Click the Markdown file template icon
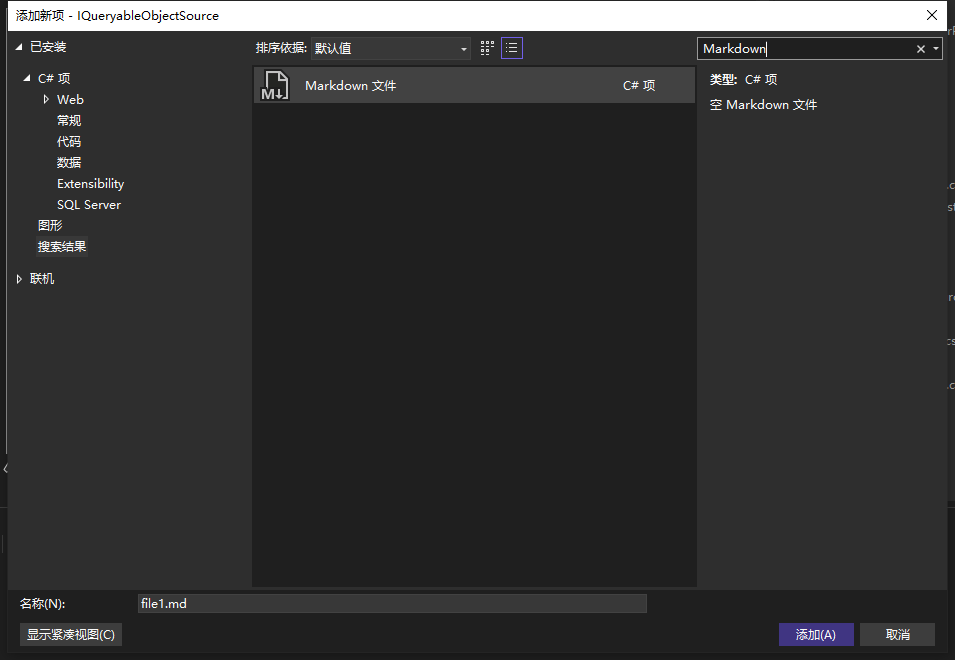Screen dimensions: 955x660 click(275, 86)
